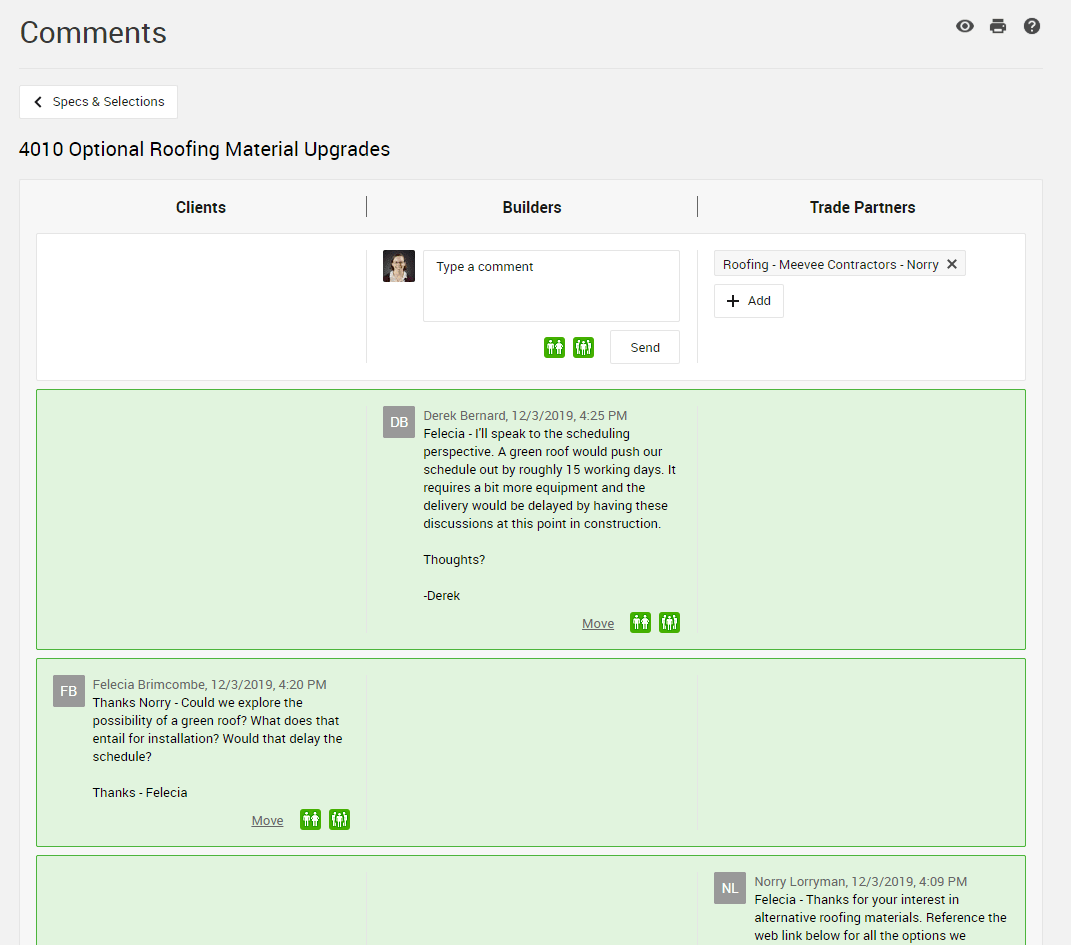Toggle two-person icon on Felecia Brimcombe's comment
The height and width of the screenshot is (945, 1071).
(310, 819)
